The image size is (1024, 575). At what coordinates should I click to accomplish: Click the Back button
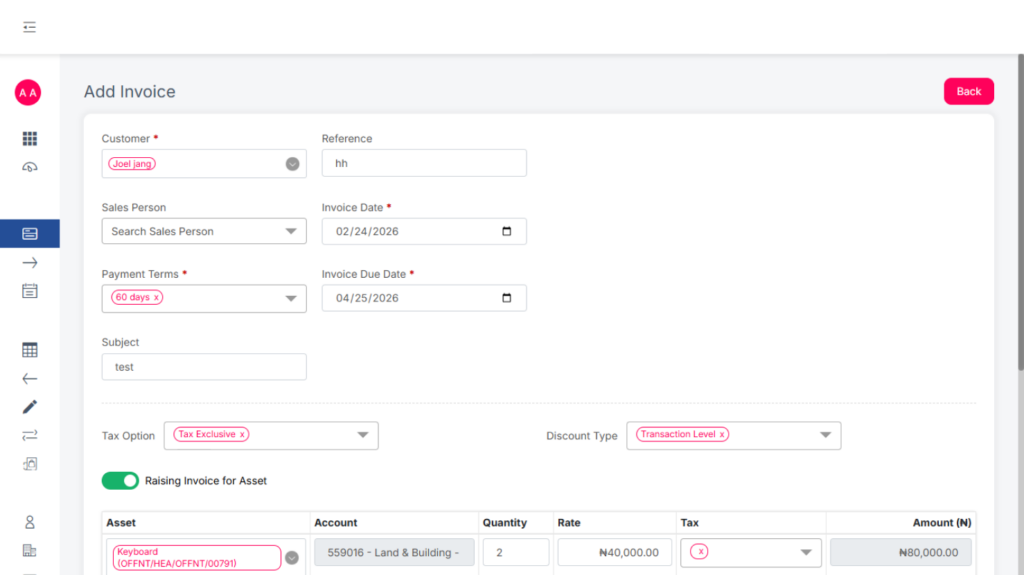(x=968, y=91)
